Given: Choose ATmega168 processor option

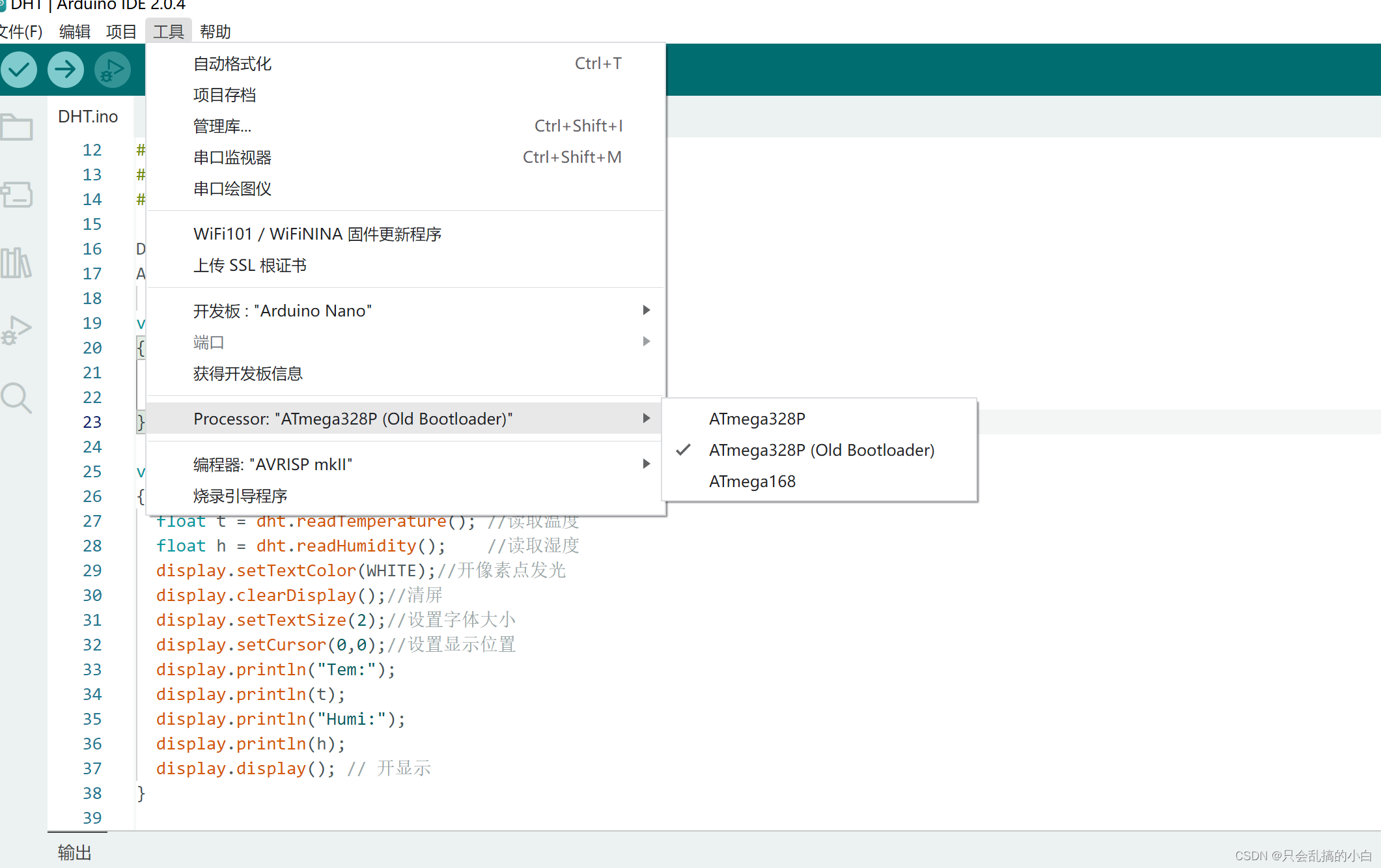Looking at the screenshot, I should tap(752, 481).
